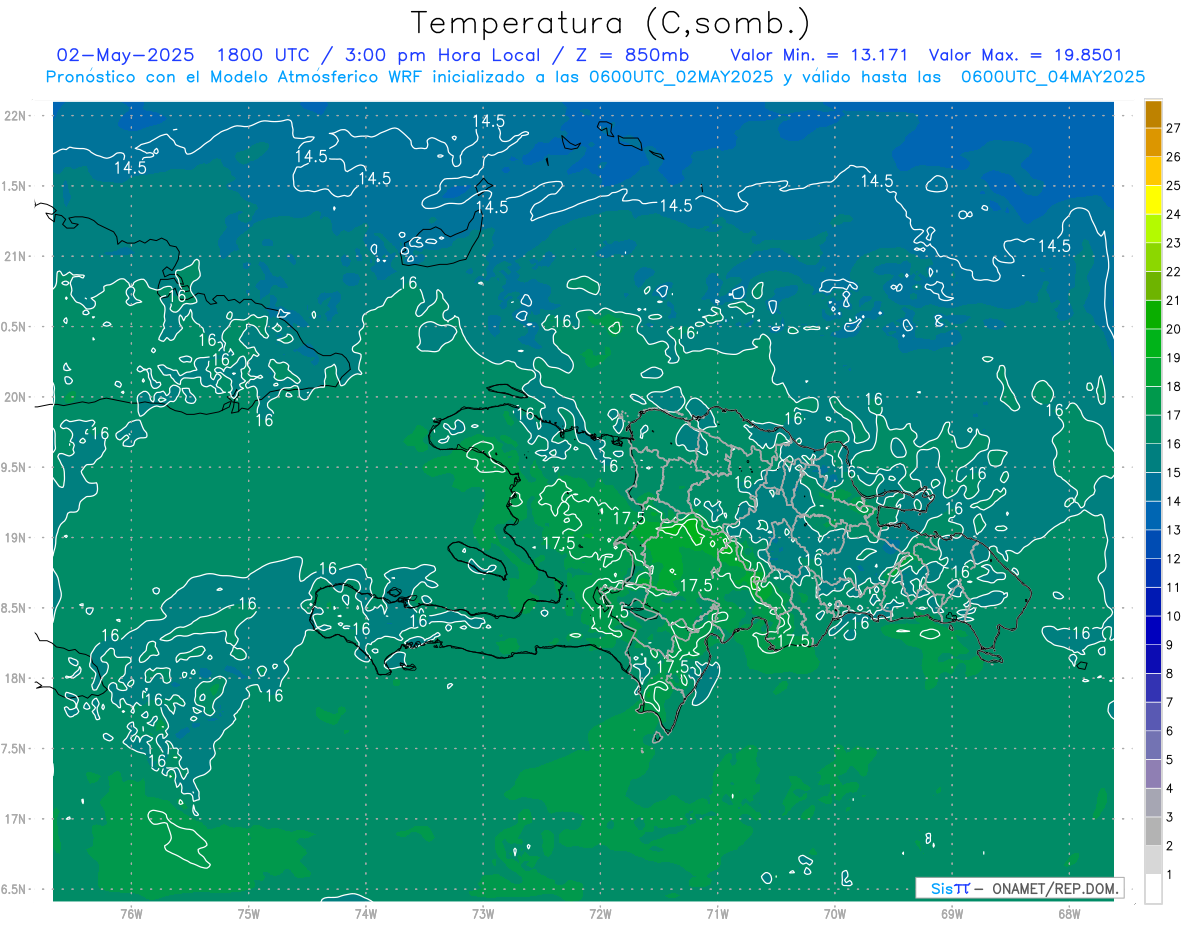This screenshot has height=927, width=1200.
Task: Click the '3:00 pm Hora Local' text
Action: pyautogui.click(x=445, y=55)
